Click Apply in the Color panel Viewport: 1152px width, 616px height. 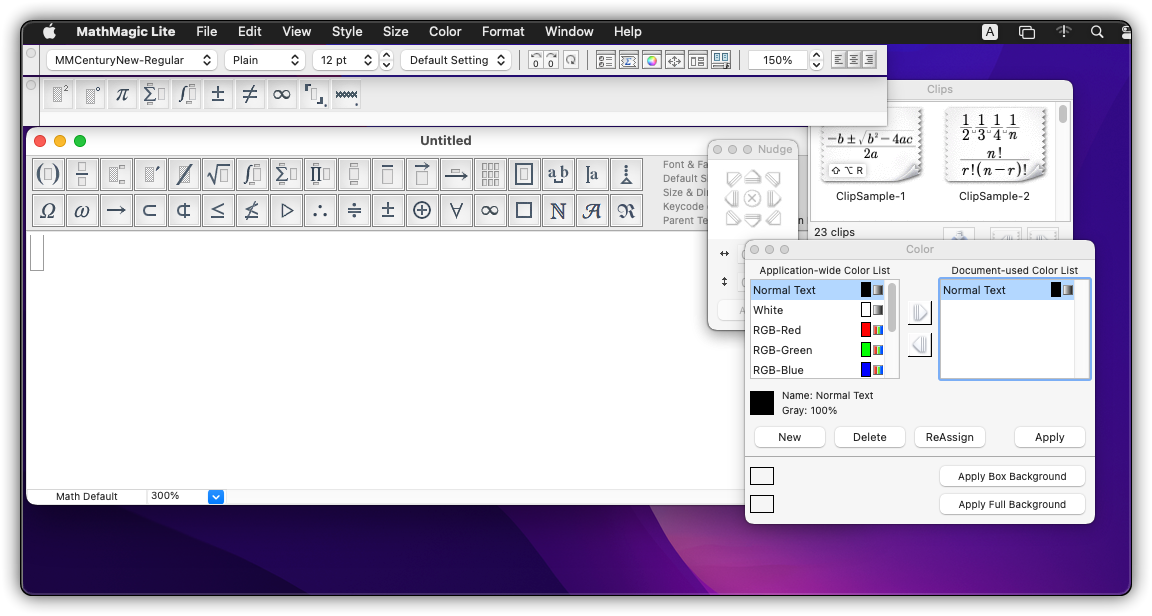1050,437
